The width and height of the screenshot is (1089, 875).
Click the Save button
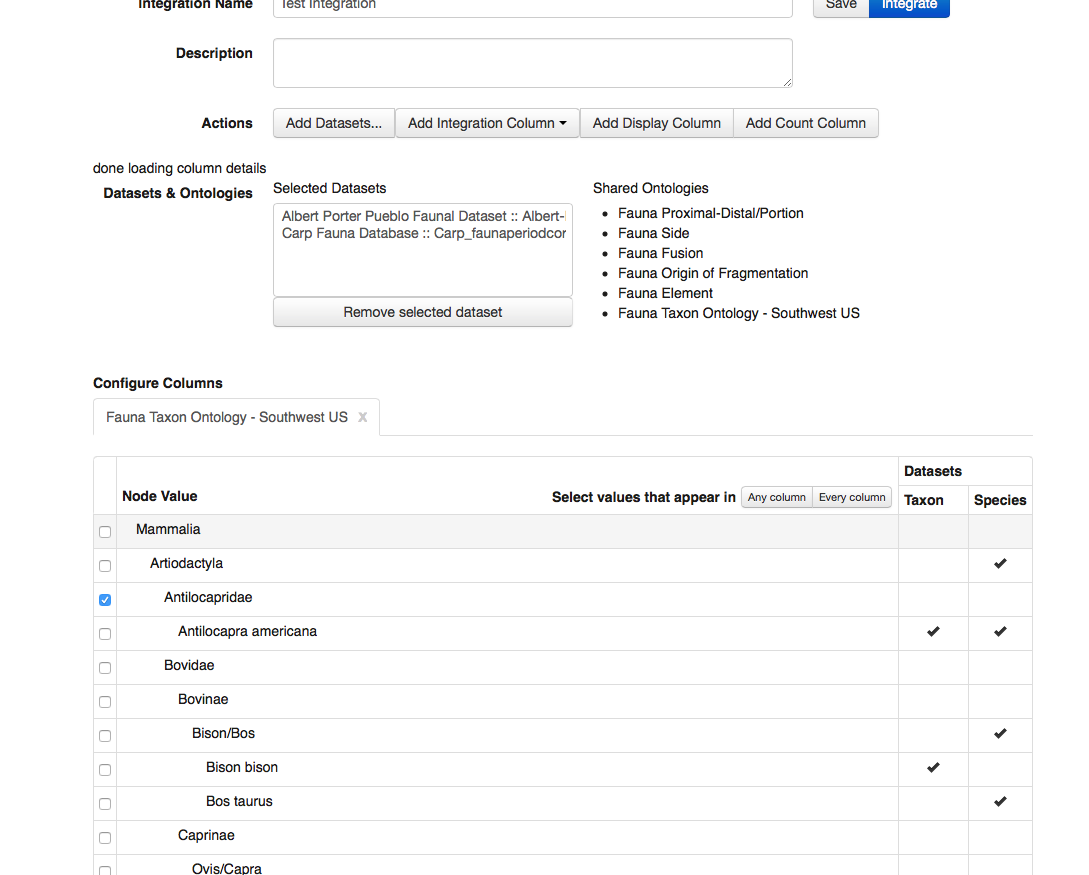click(x=841, y=6)
